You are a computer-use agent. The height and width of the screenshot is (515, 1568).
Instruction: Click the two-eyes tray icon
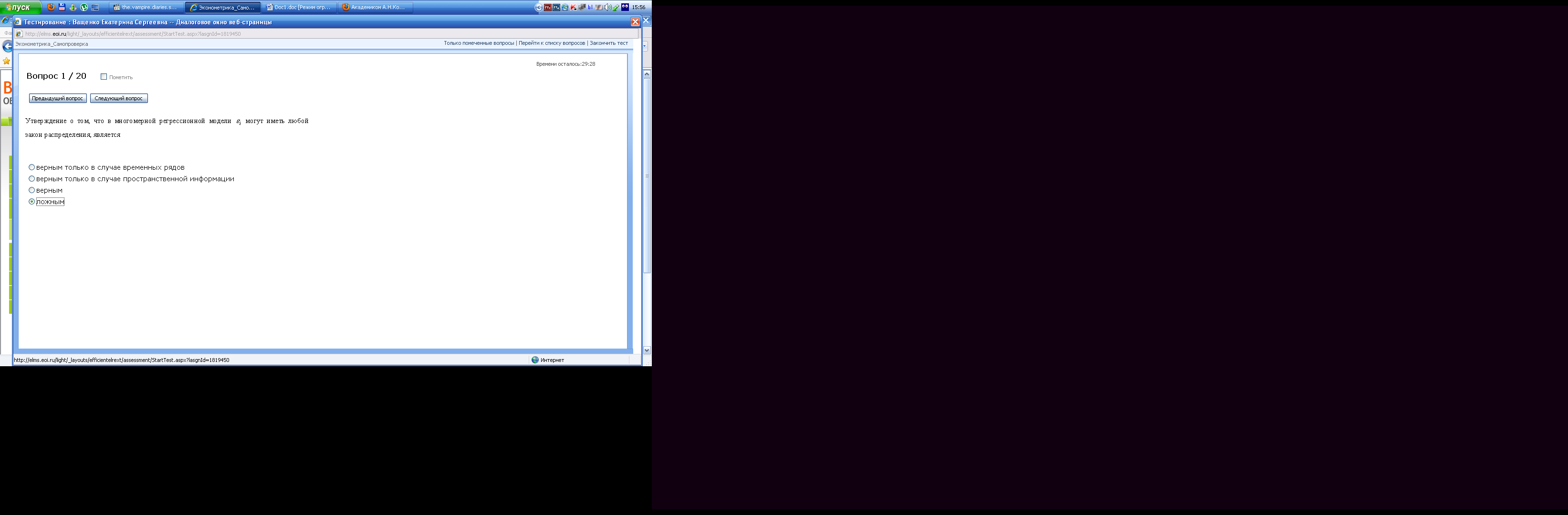(625, 7)
